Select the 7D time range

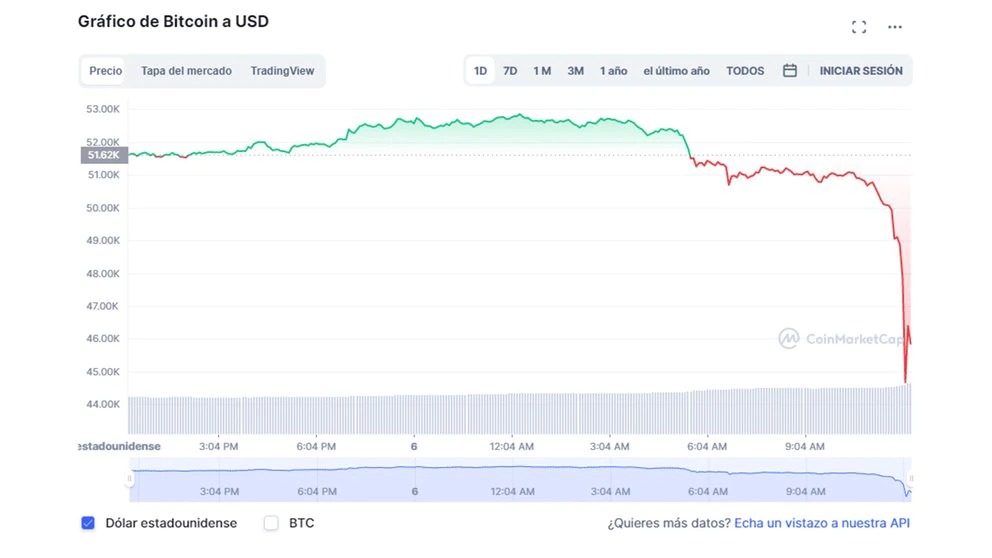(x=510, y=71)
